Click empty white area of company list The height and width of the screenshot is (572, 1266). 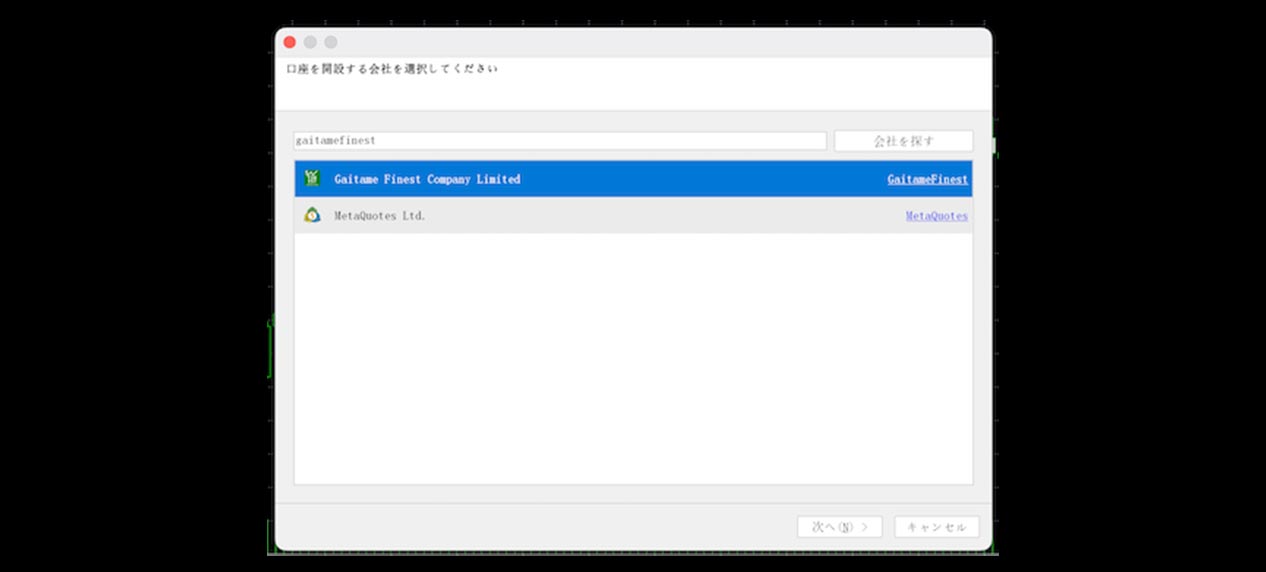point(633,360)
